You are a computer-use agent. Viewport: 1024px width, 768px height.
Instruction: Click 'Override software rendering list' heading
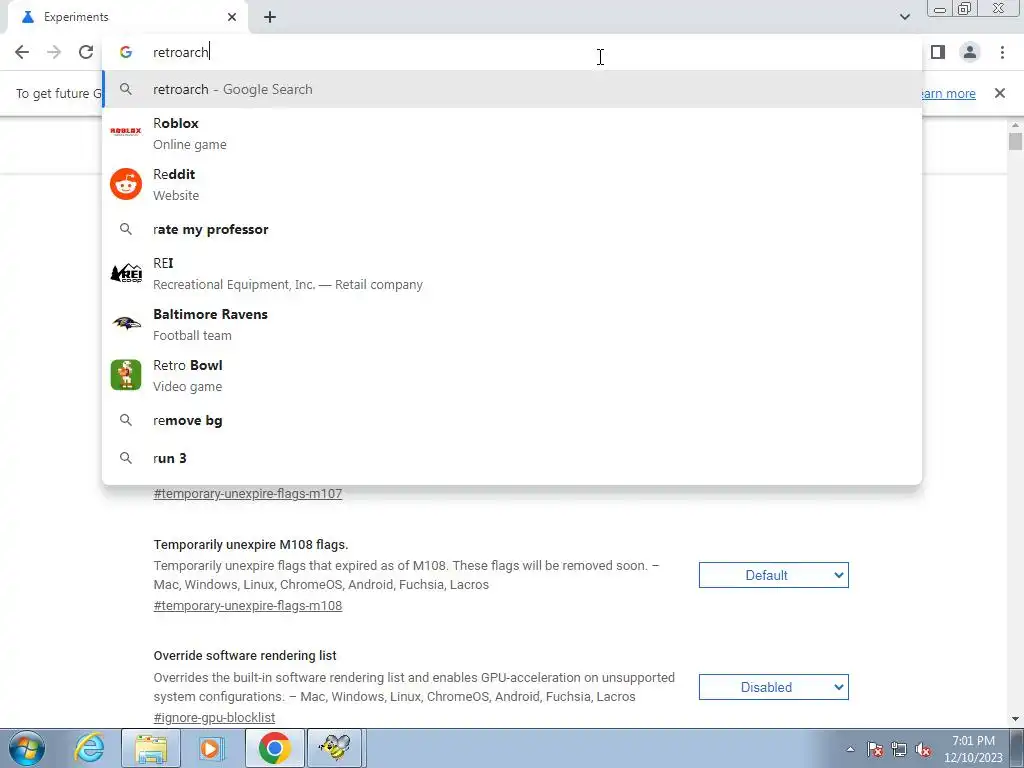point(245,656)
